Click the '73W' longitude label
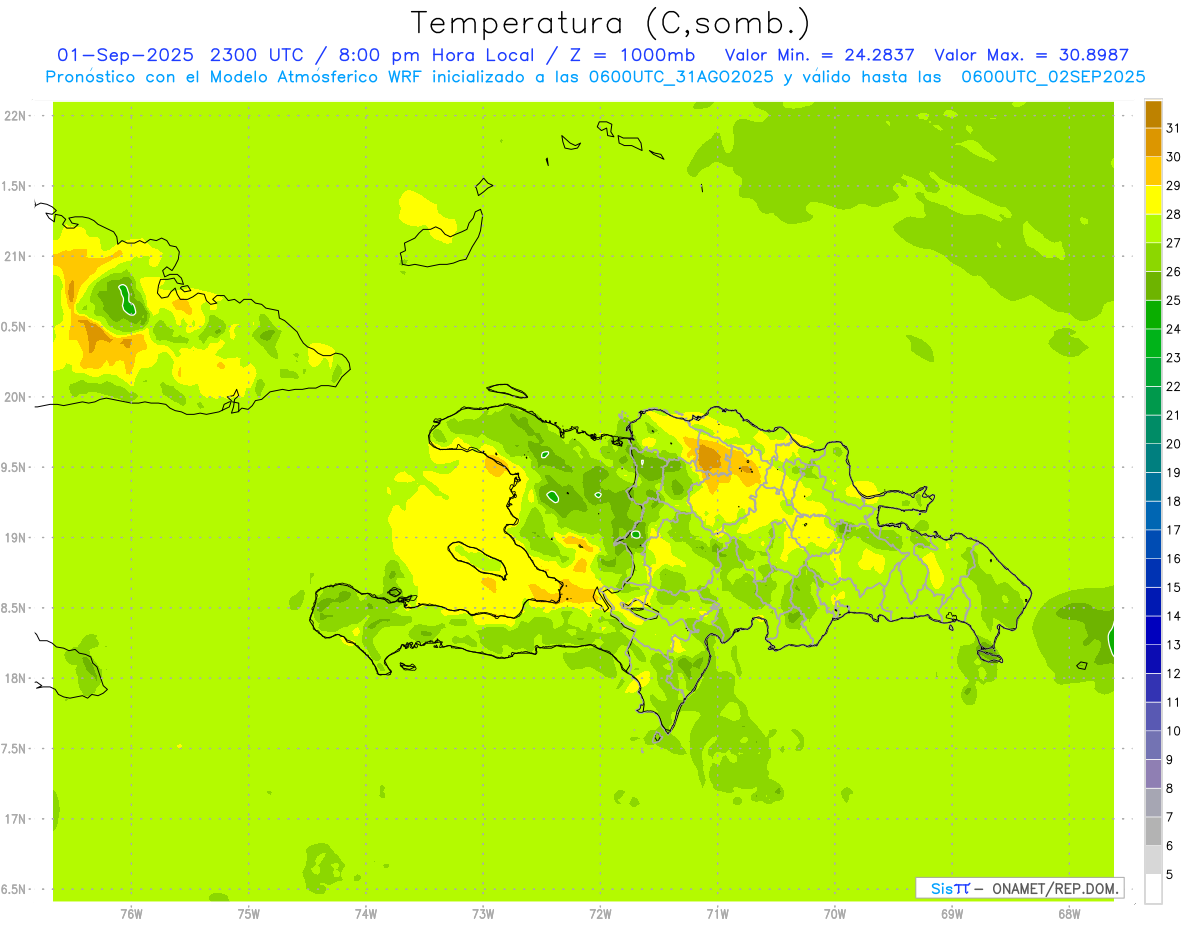 pyautogui.click(x=483, y=914)
